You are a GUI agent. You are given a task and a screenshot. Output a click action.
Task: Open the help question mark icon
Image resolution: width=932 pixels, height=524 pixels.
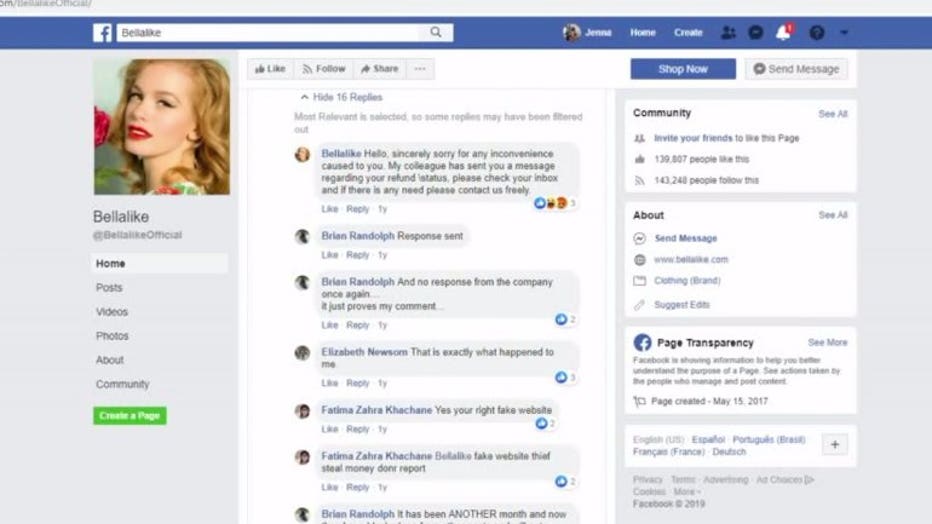click(x=817, y=33)
